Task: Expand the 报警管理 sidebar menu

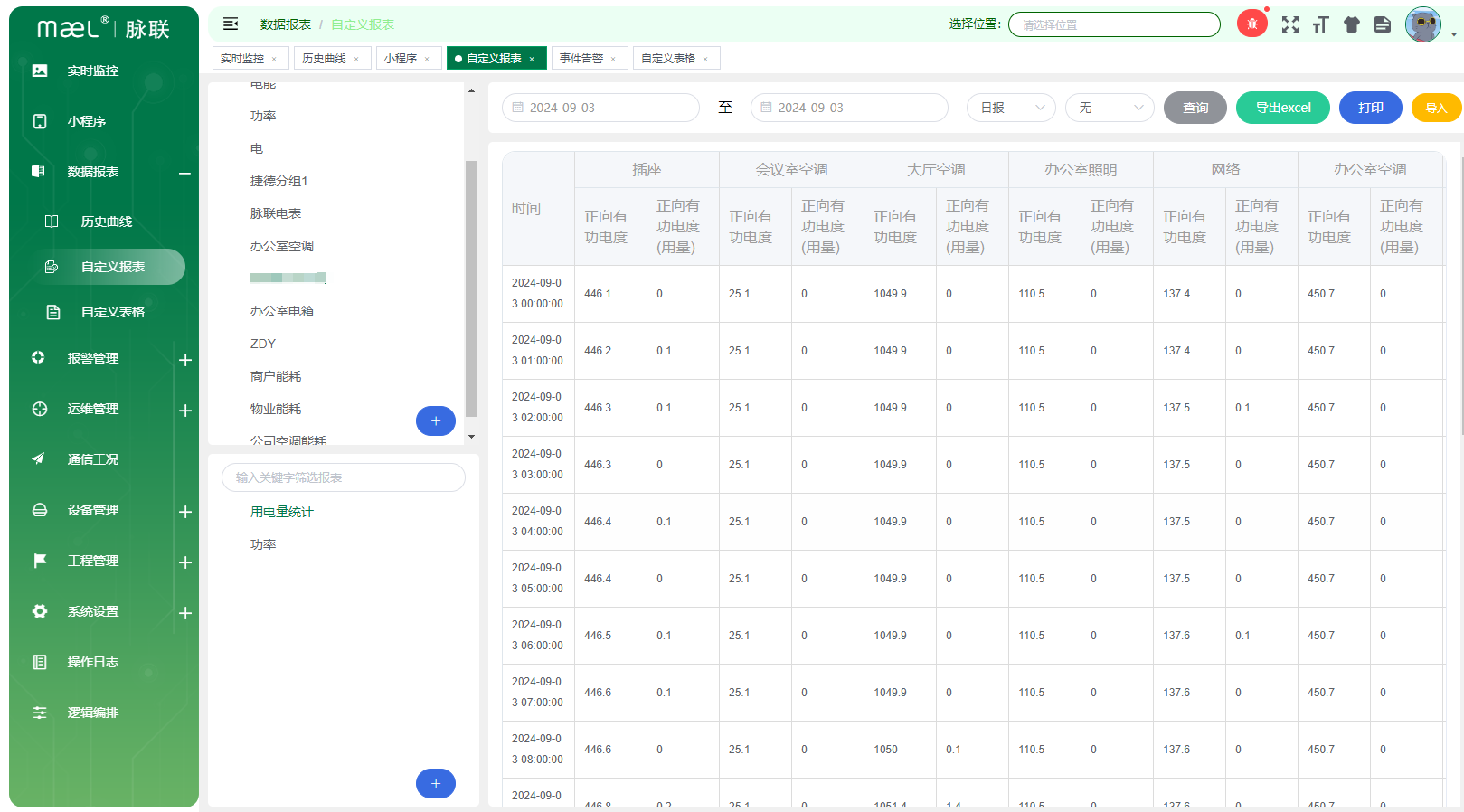Action: click(x=184, y=360)
